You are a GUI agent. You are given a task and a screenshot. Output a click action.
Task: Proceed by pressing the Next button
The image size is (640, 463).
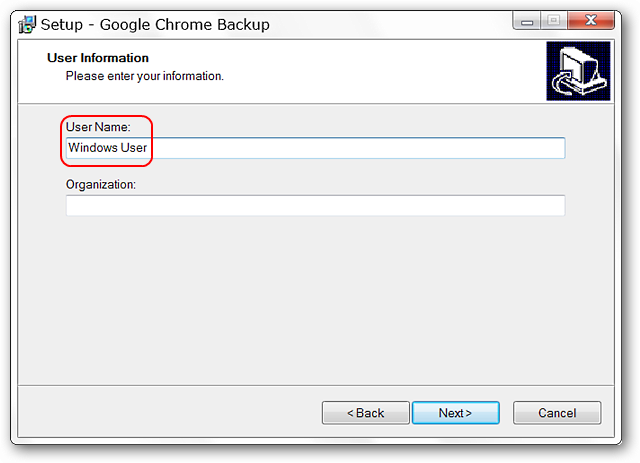point(455,413)
